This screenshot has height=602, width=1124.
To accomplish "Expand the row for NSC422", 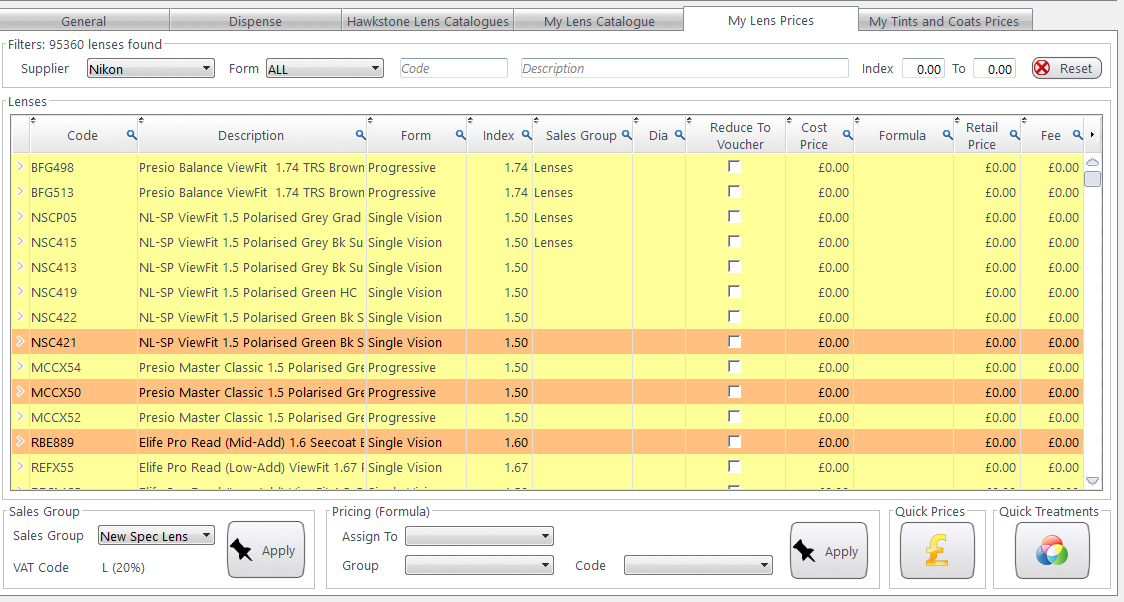I will [20, 316].
